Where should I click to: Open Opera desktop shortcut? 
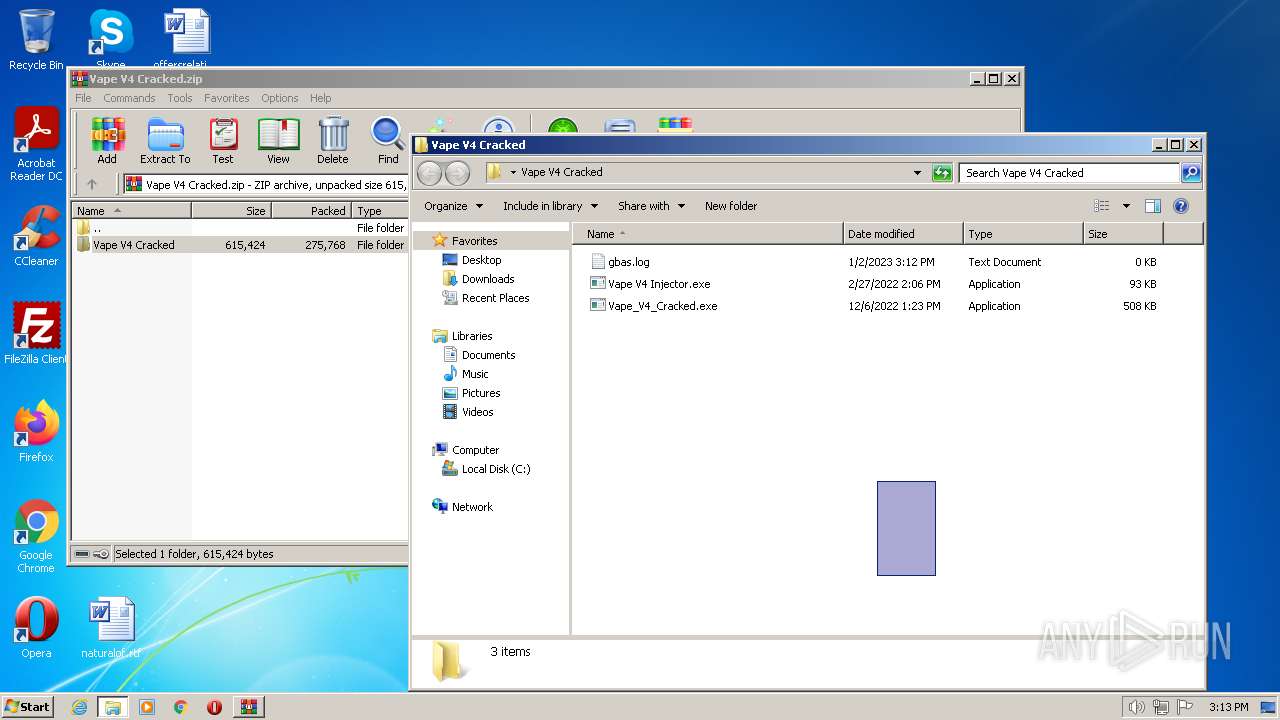click(36, 628)
